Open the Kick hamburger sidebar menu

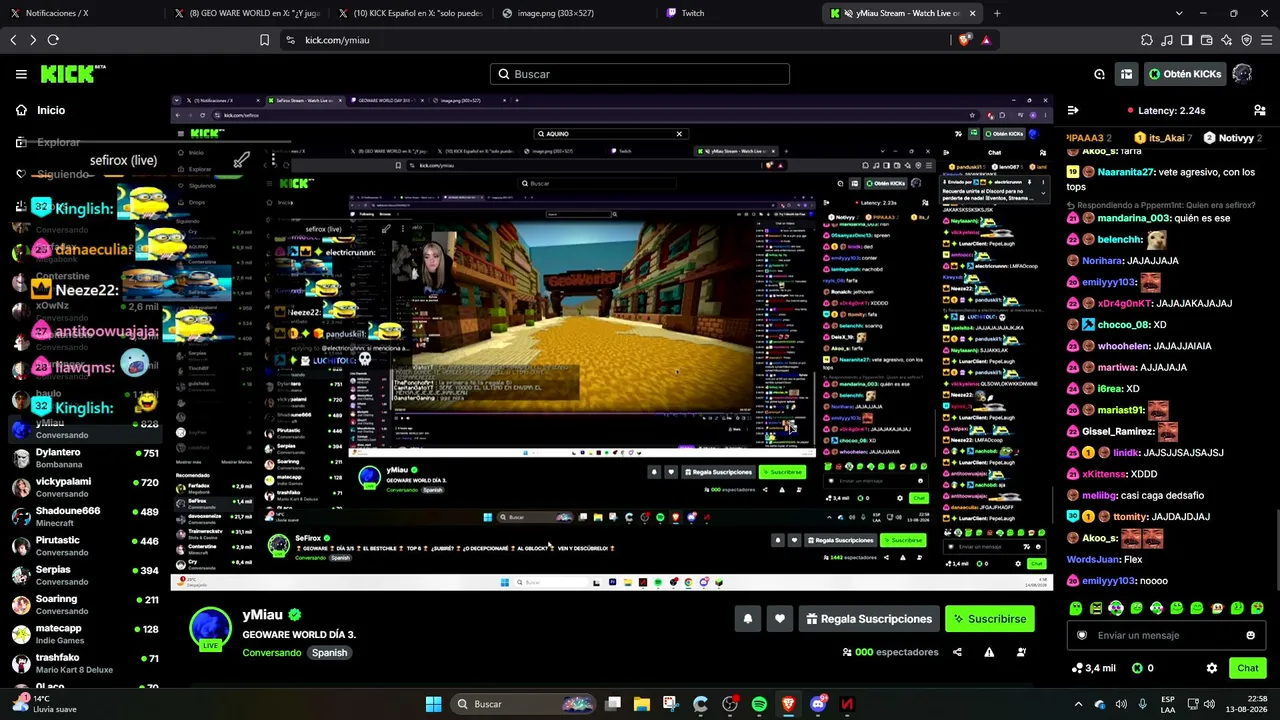[x=21, y=74]
